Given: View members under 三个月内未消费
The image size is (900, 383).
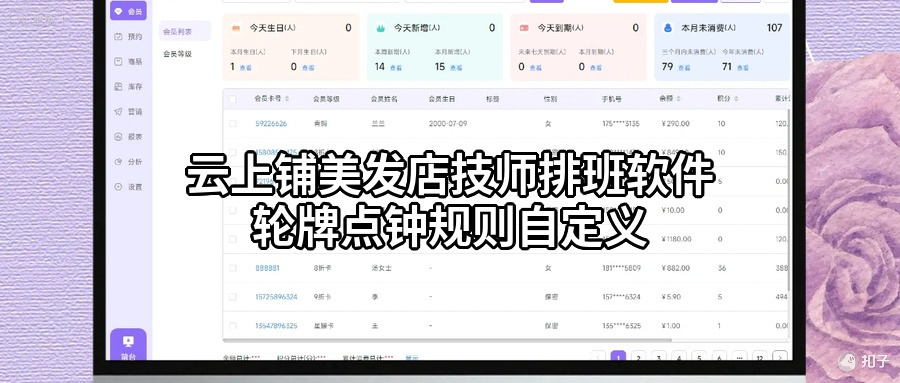Looking at the screenshot, I should point(684,67).
